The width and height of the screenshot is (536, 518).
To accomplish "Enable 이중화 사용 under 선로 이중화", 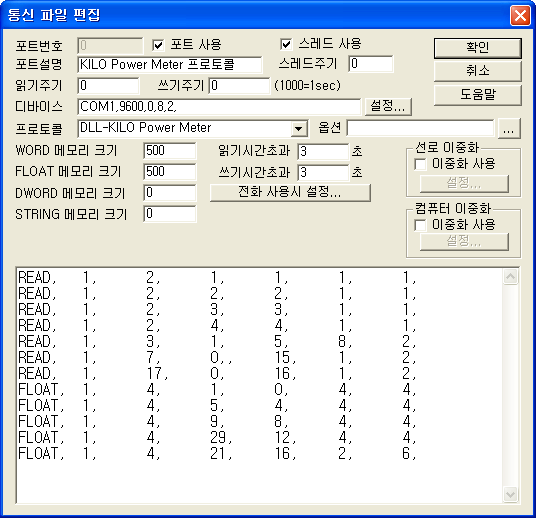I will pos(420,164).
